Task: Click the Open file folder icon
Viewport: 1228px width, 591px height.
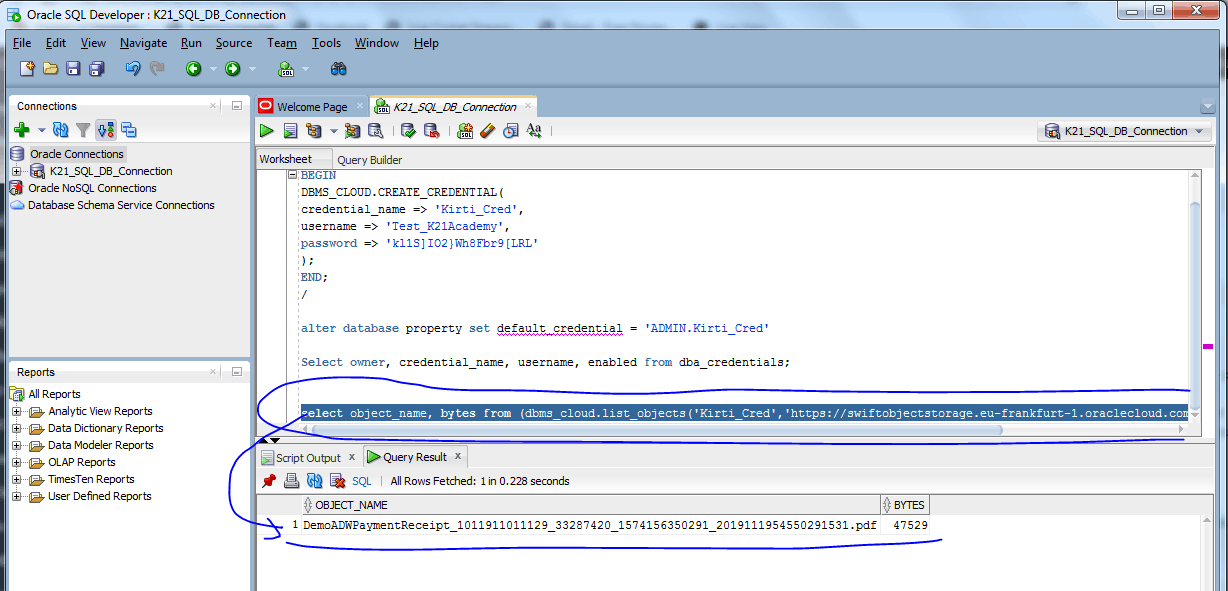Action: pos(50,69)
